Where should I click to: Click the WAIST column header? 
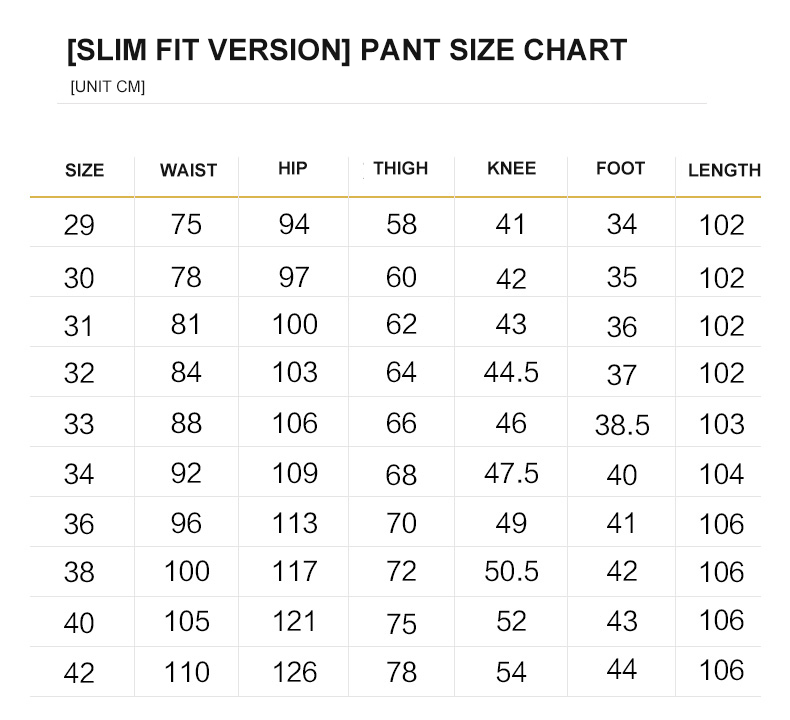188,171
